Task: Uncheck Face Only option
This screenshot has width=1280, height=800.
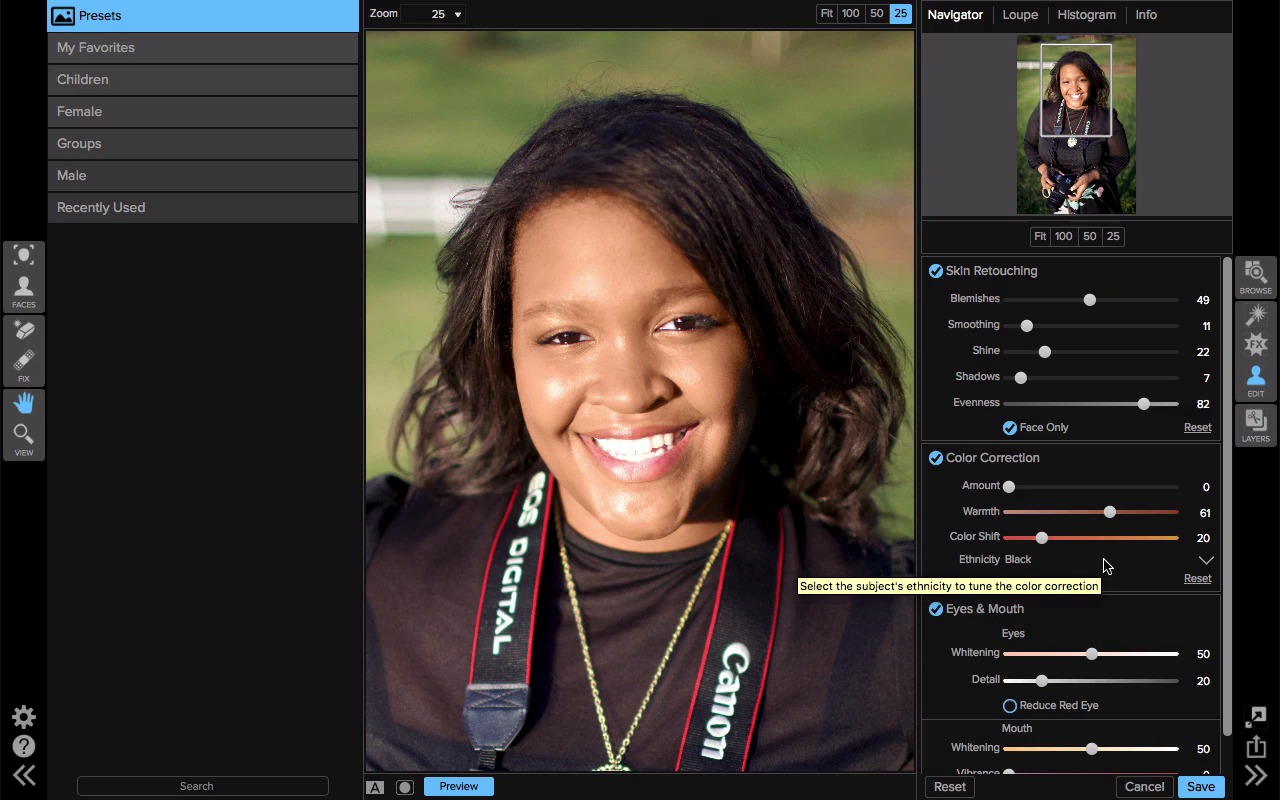Action: 1010,428
